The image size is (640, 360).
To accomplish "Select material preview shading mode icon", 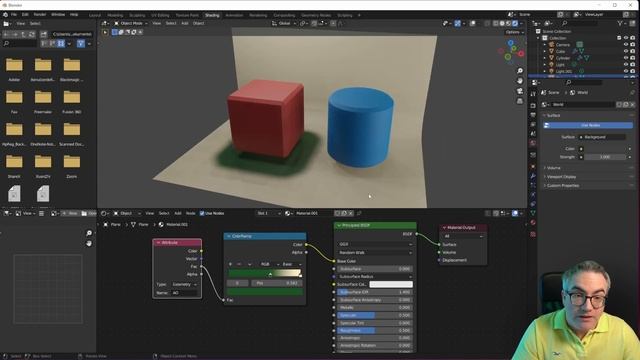I will (x=509, y=23).
